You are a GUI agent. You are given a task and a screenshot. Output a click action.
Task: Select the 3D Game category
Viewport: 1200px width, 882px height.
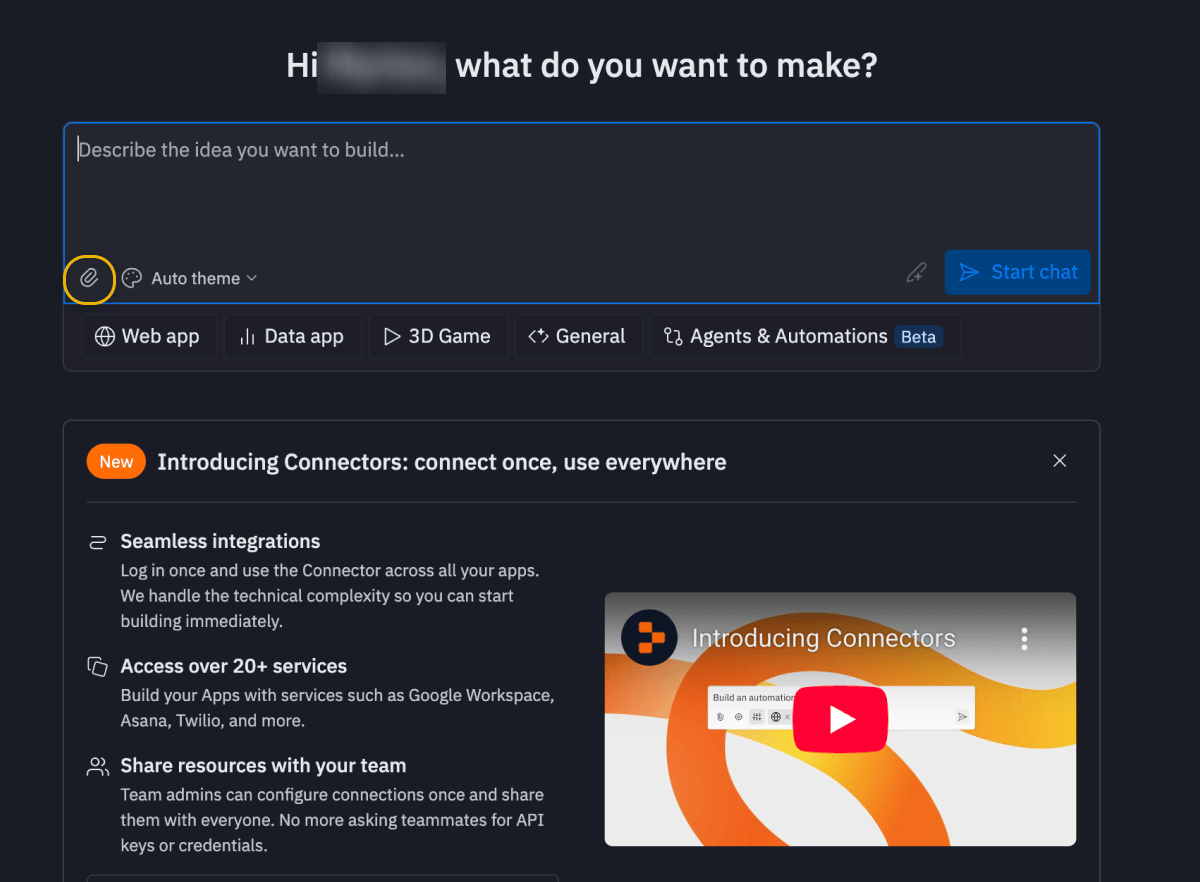point(438,336)
